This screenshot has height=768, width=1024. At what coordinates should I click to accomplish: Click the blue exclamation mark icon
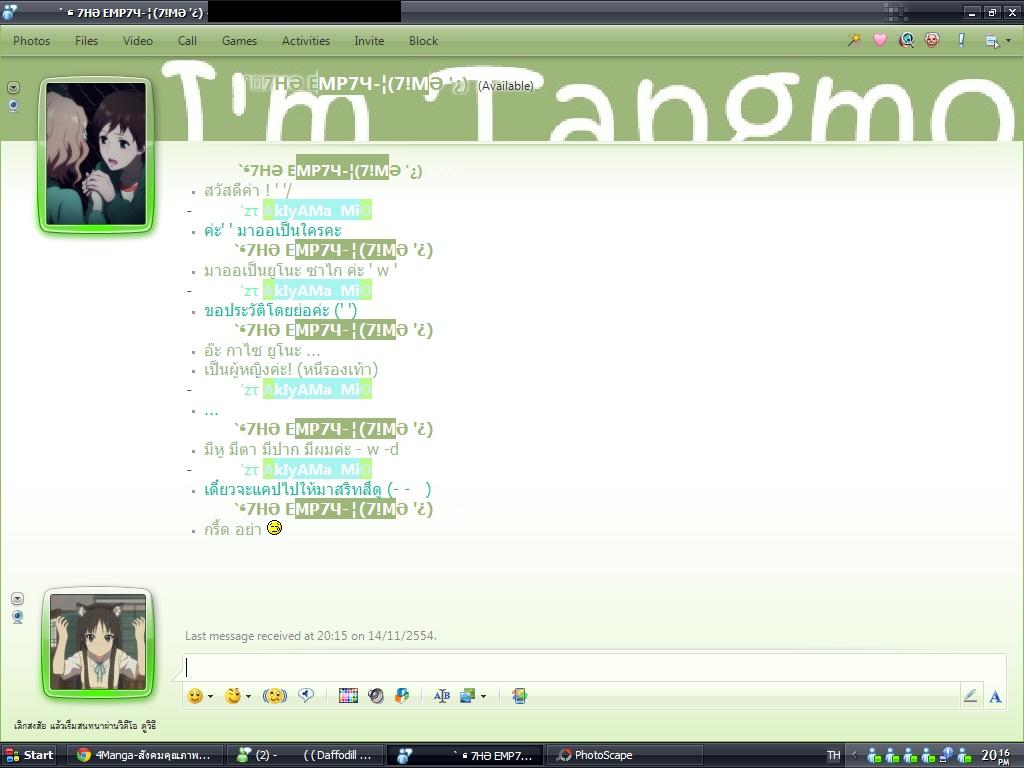[x=961, y=40]
